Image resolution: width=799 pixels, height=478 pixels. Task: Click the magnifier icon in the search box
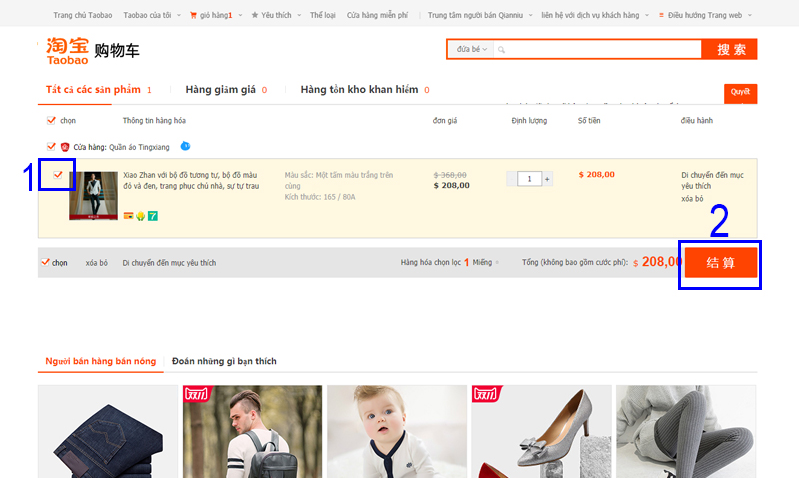(501, 49)
